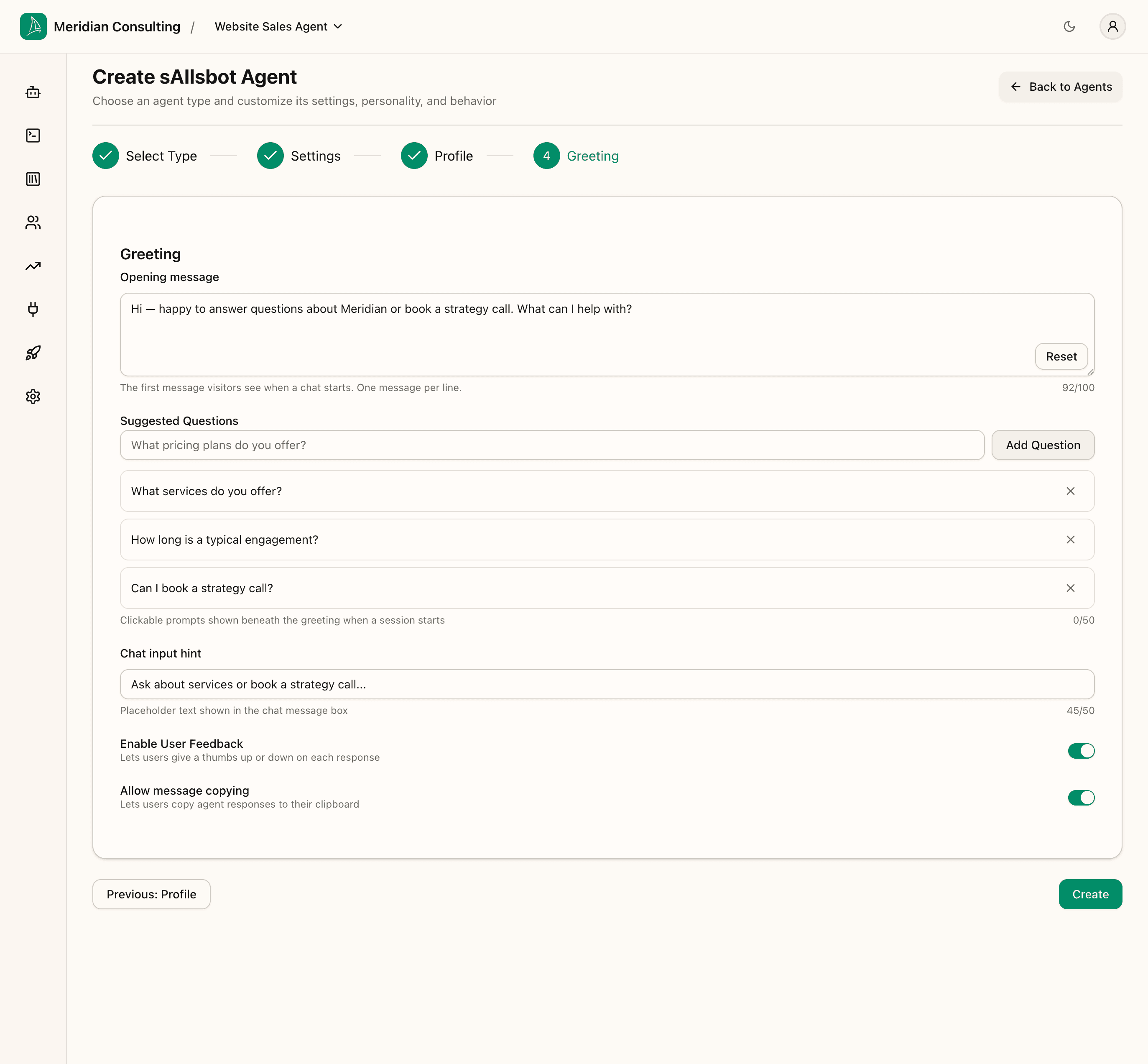Go to Previous: Profile
Viewport: 1148px width, 1064px height.
(151, 894)
